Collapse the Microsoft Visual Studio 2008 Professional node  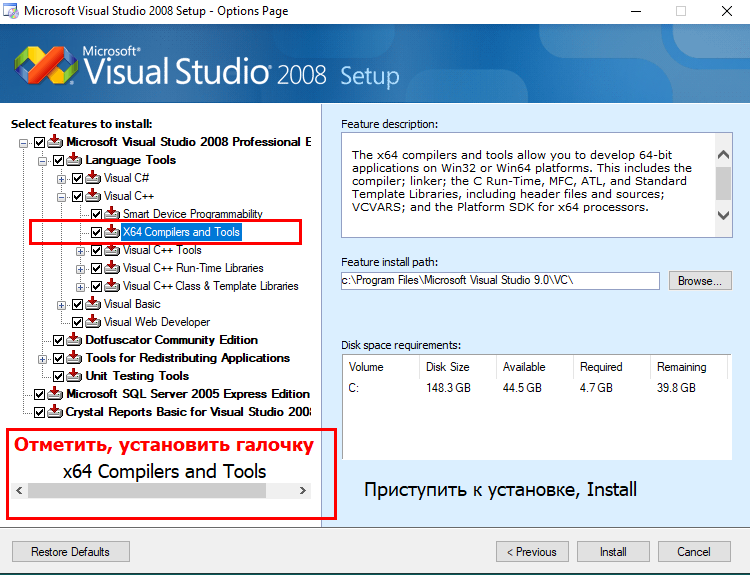tap(23, 143)
